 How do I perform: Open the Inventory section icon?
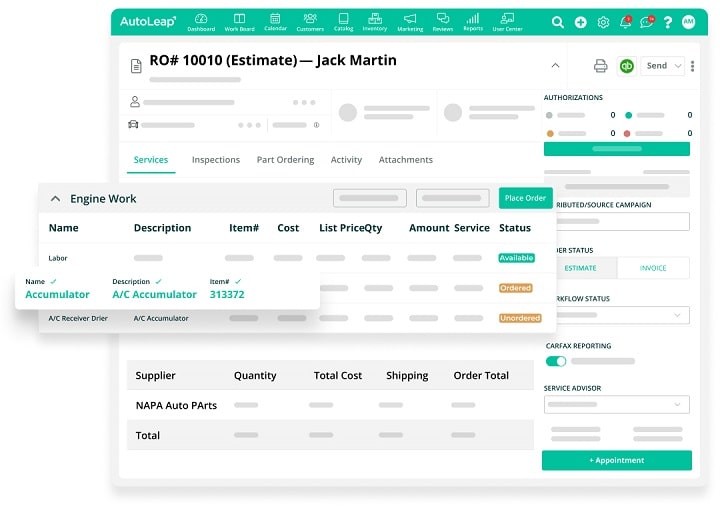coord(375,21)
